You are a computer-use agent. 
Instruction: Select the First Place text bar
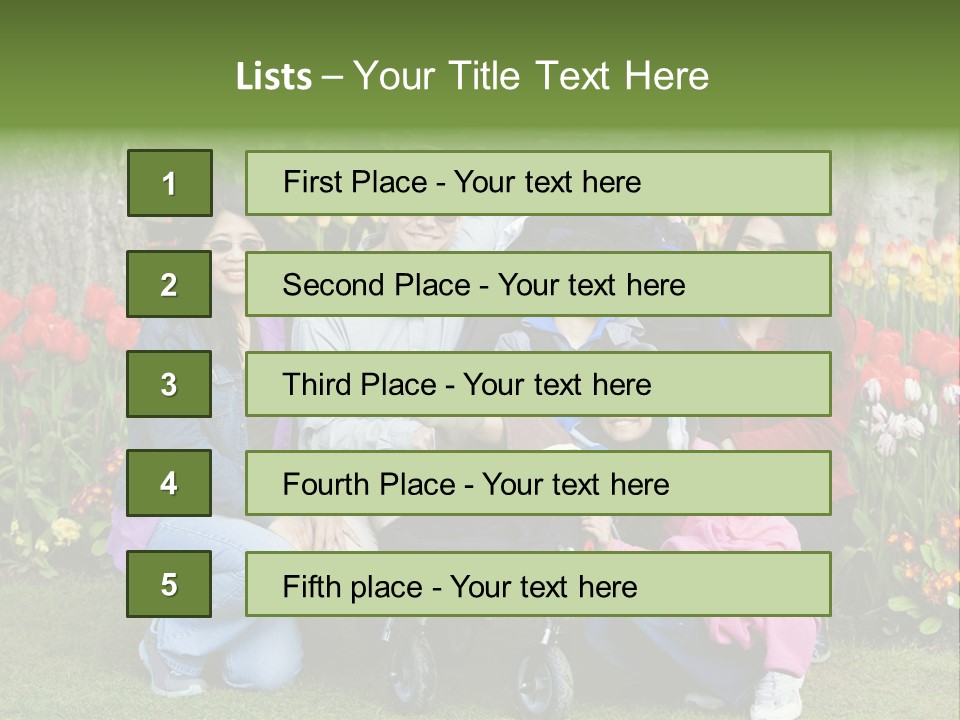click(538, 183)
